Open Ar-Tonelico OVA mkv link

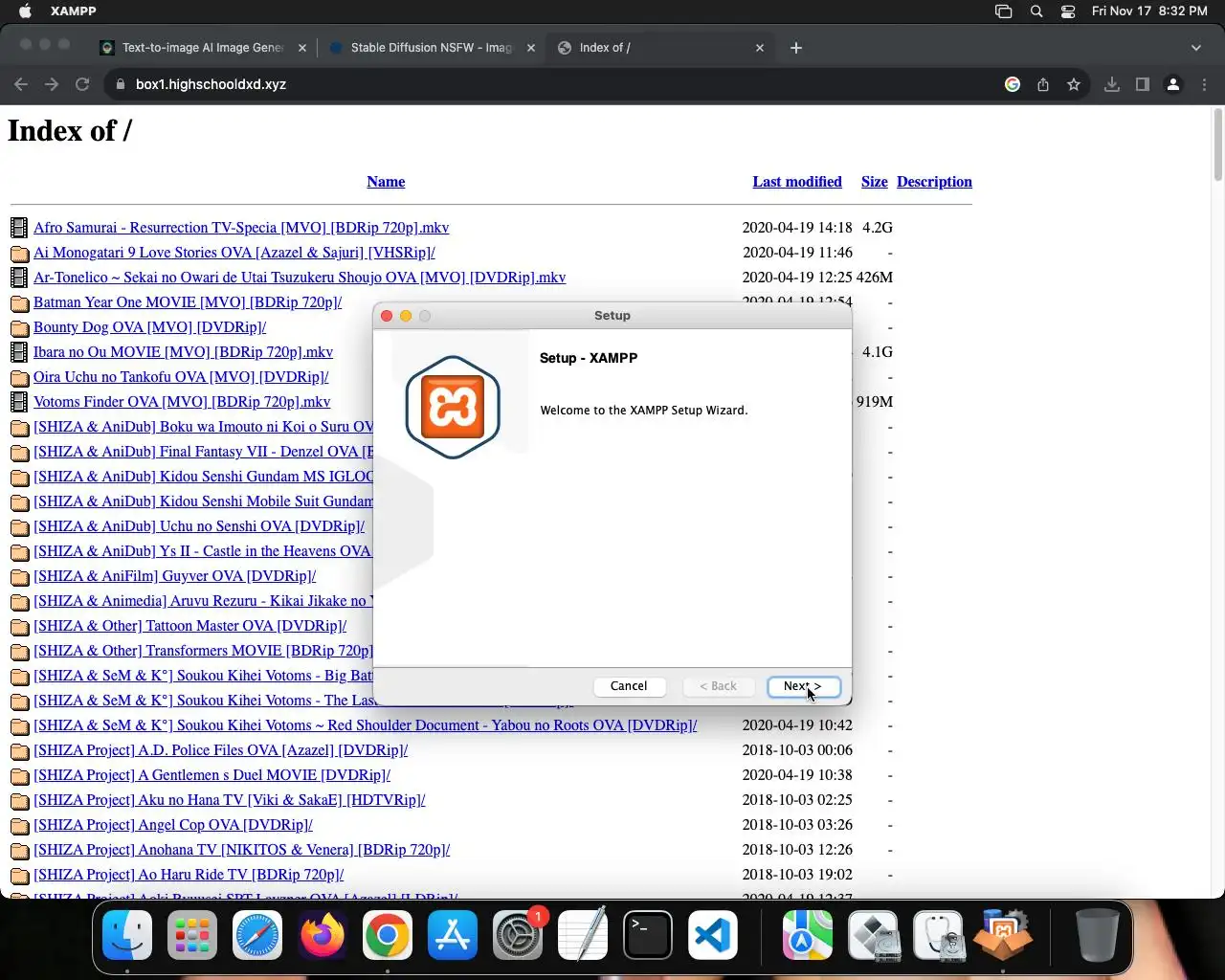coord(300,278)
